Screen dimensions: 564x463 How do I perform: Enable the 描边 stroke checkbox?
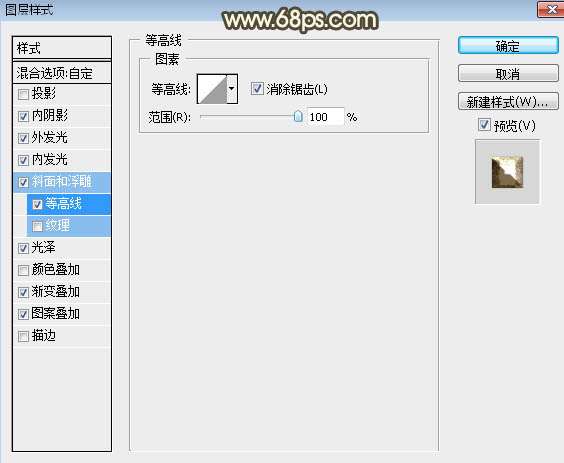23,336
